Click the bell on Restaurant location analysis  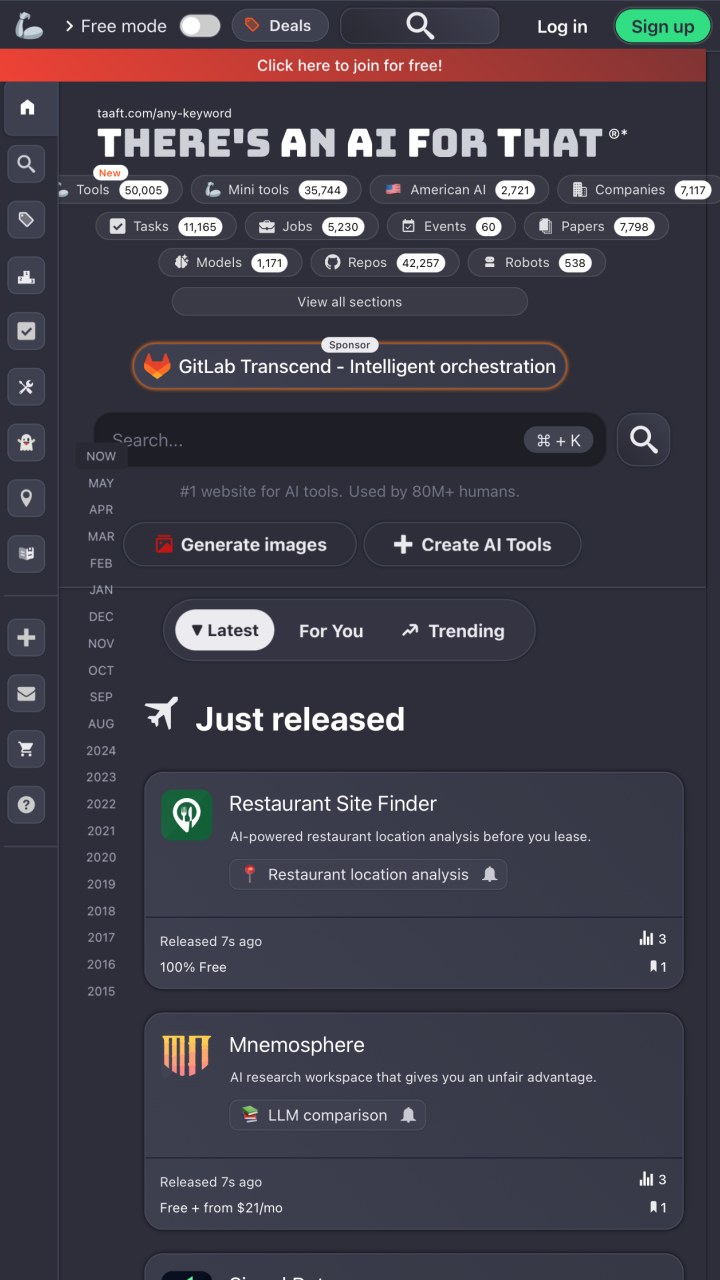(x=490, y=874)
